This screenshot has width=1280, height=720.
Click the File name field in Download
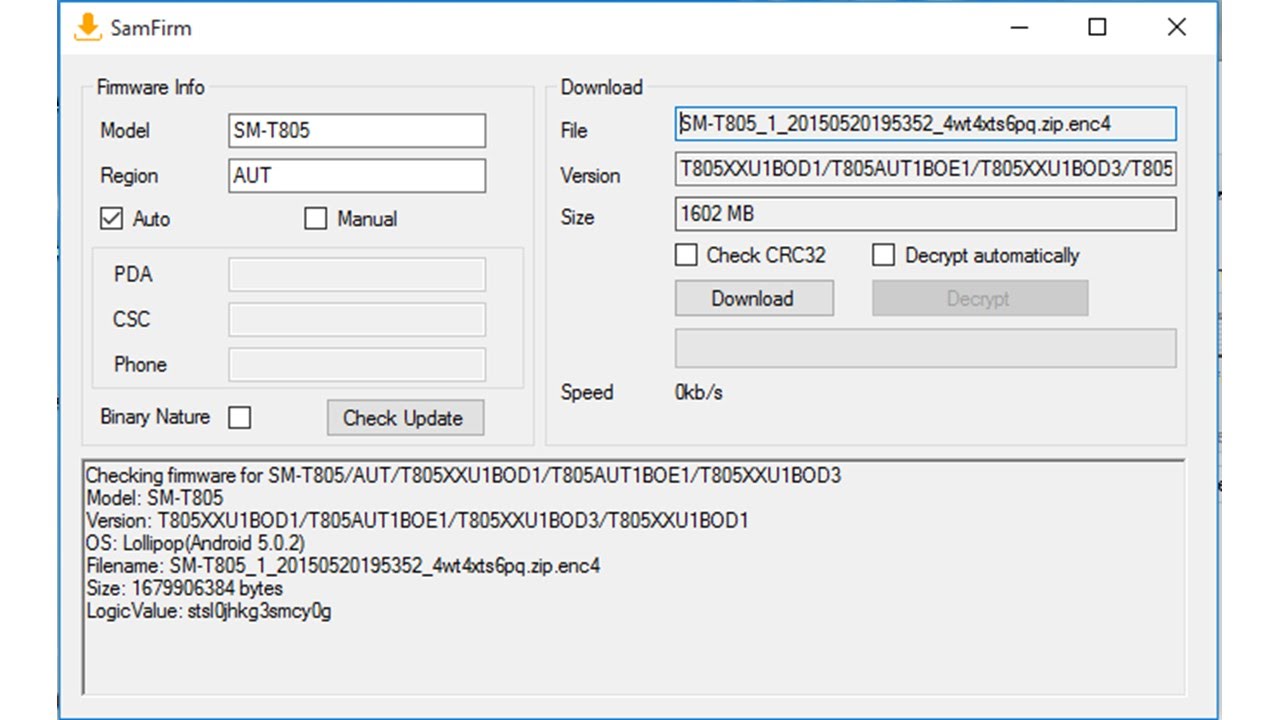click(926, 124)
